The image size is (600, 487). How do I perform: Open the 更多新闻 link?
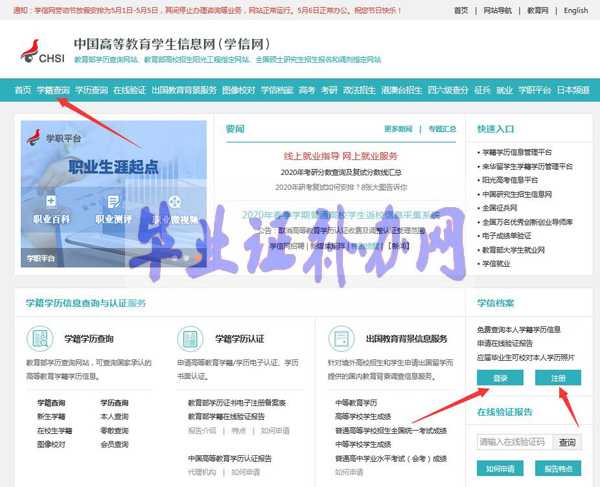tap(397, 129)
